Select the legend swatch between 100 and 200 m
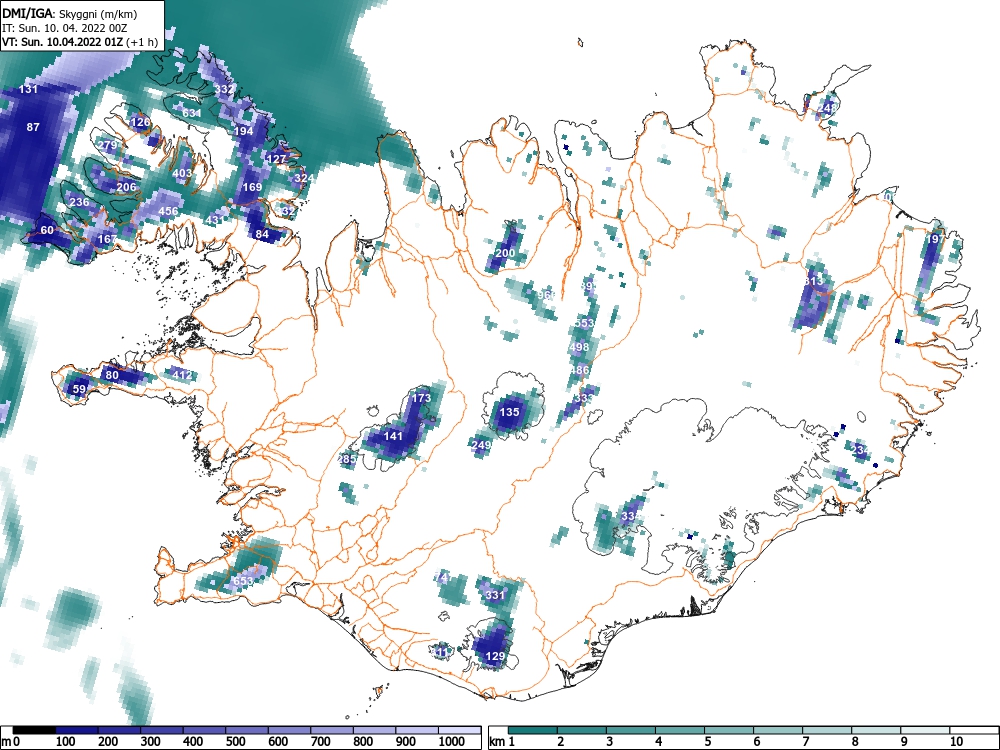 point(77,730)
